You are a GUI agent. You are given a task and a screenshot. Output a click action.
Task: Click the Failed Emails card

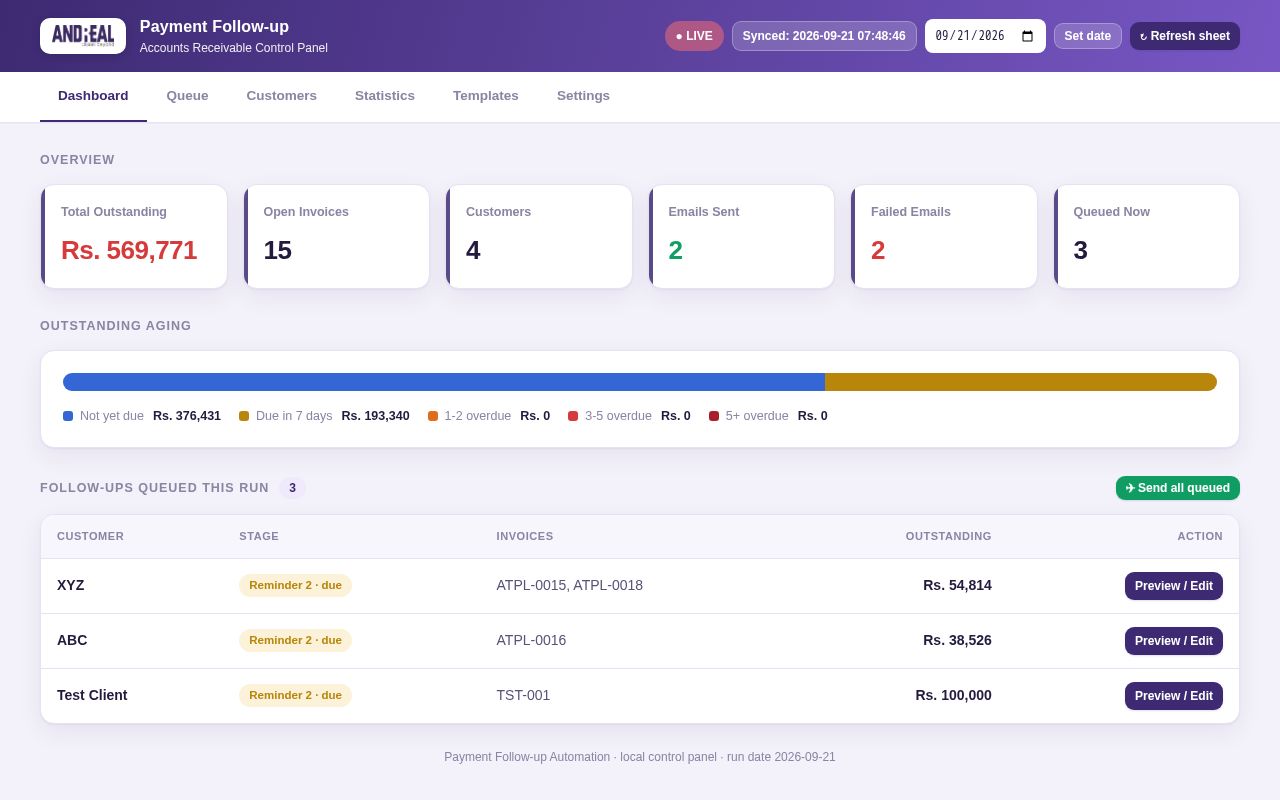tap(944, 237)
